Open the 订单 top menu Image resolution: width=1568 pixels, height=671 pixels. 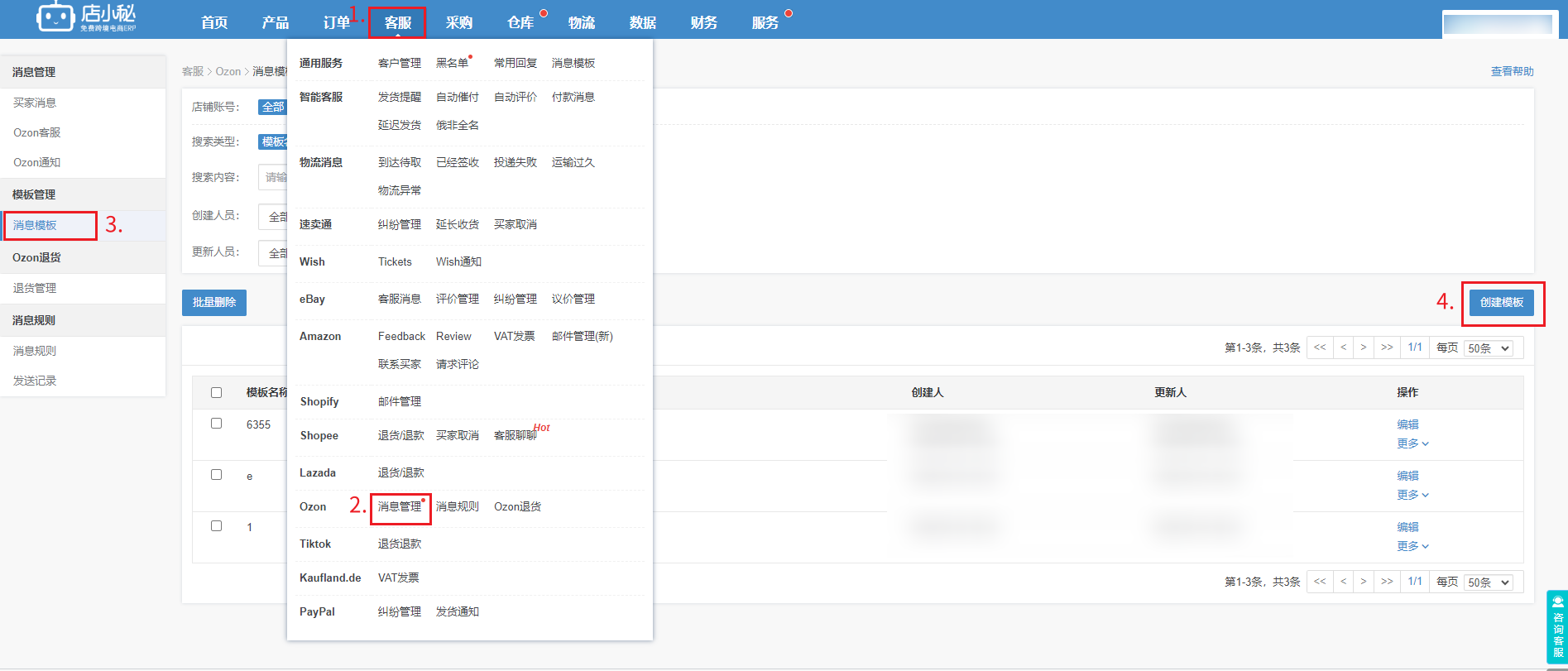click(337, 22)
